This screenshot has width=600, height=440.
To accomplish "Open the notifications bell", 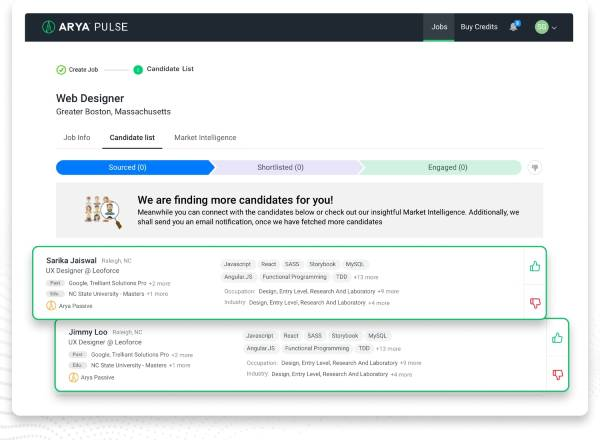I will pyautogui.click(x=514, y=26).
